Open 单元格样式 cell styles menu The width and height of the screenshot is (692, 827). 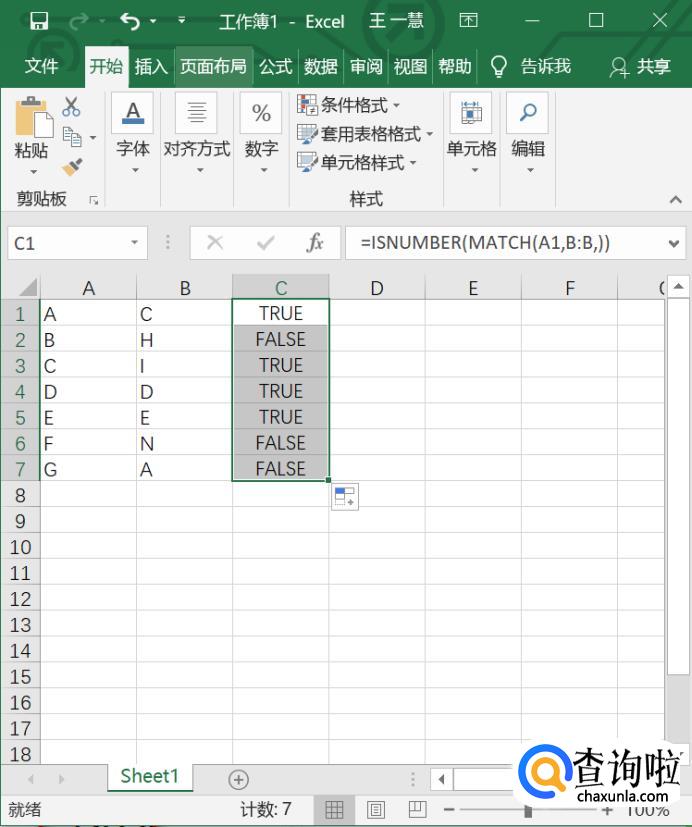coord(357,162)
